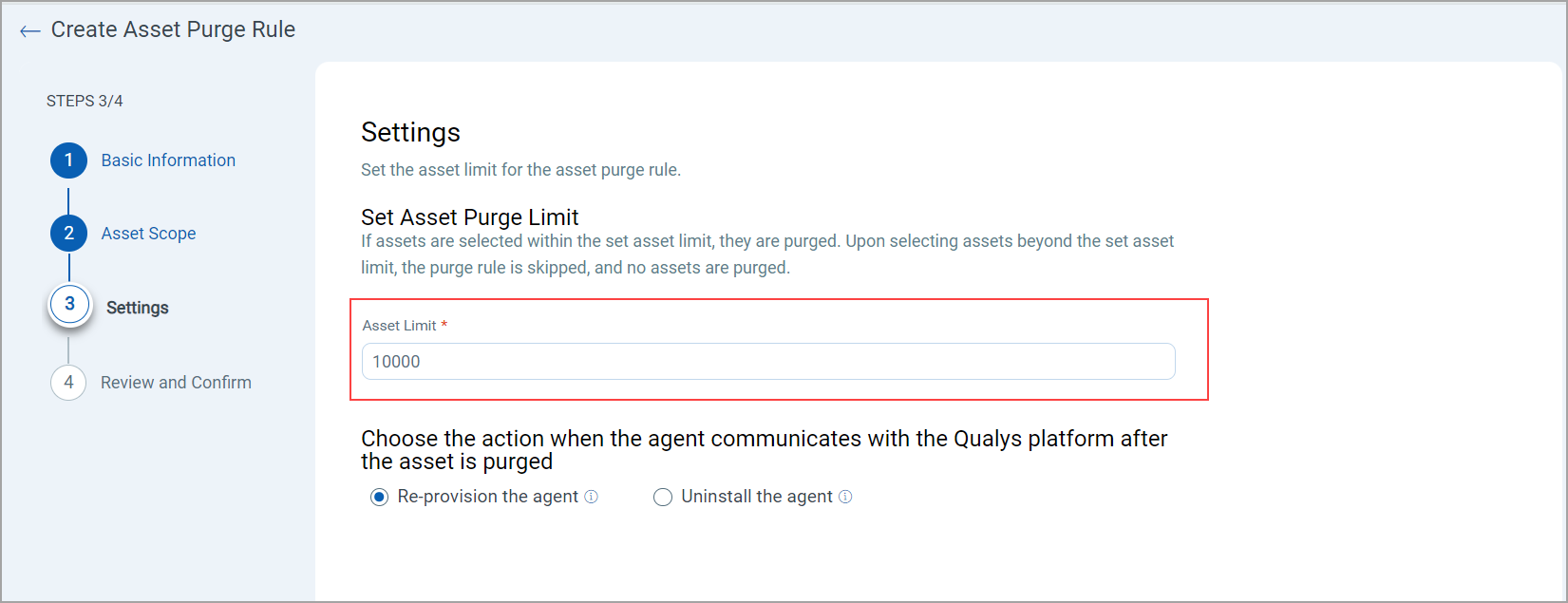Screen dimensions: 1568x603
Task: Open the Basic Information step
Action: point(168,160)
